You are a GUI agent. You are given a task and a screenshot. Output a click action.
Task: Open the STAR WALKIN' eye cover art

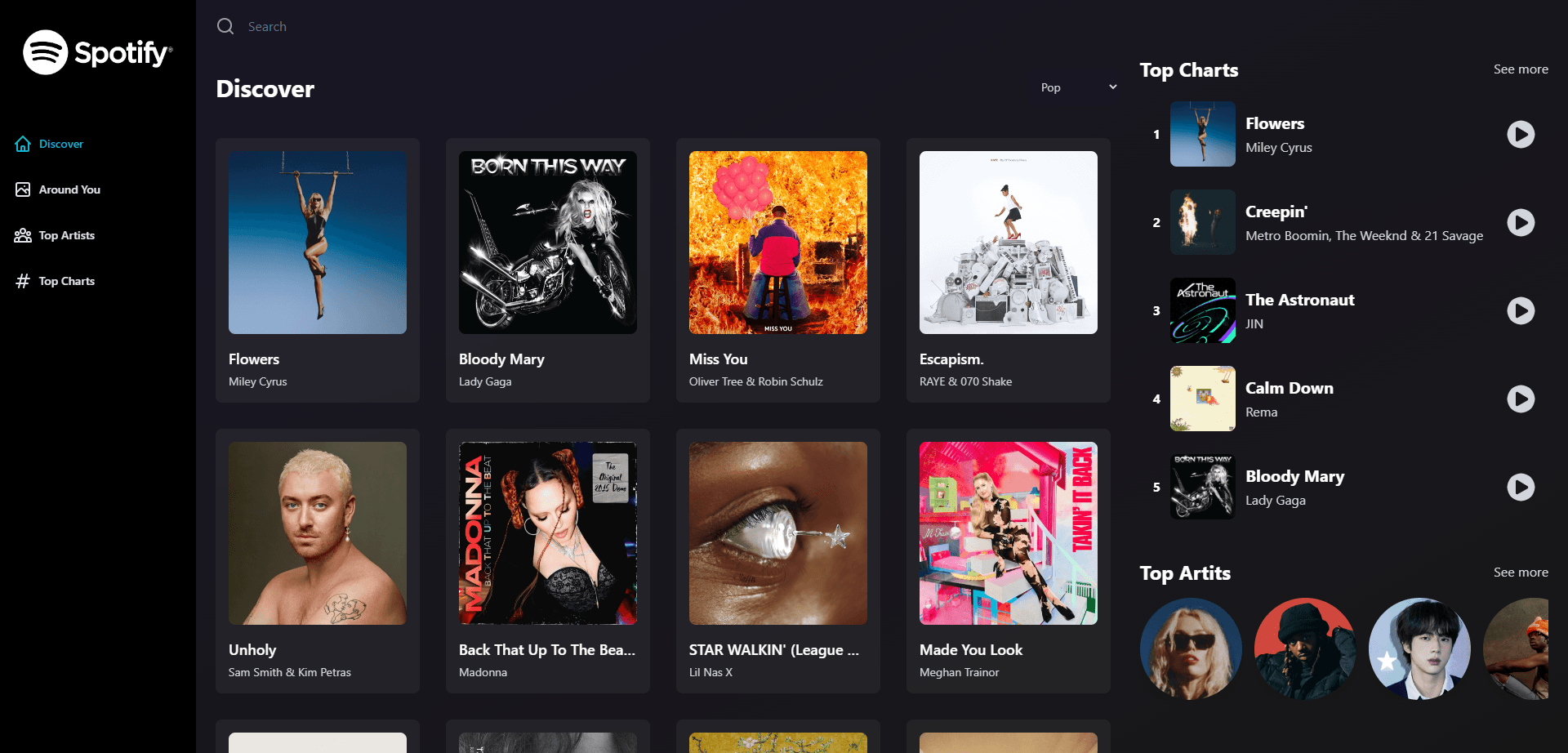778,533
